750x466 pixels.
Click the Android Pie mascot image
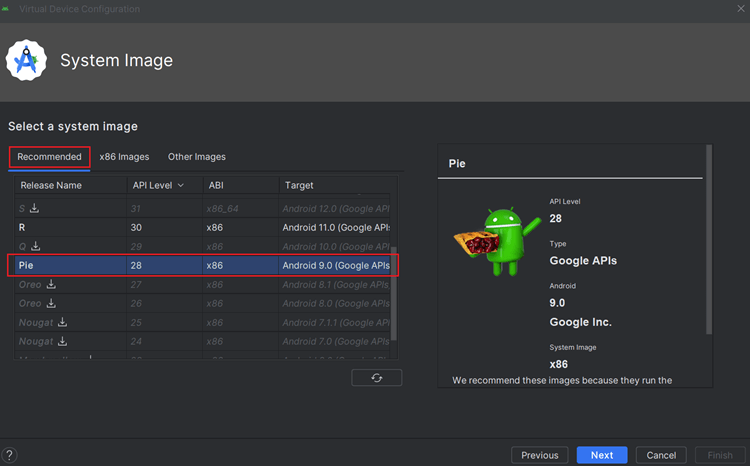pyautogui.click(x=497, y=241)
